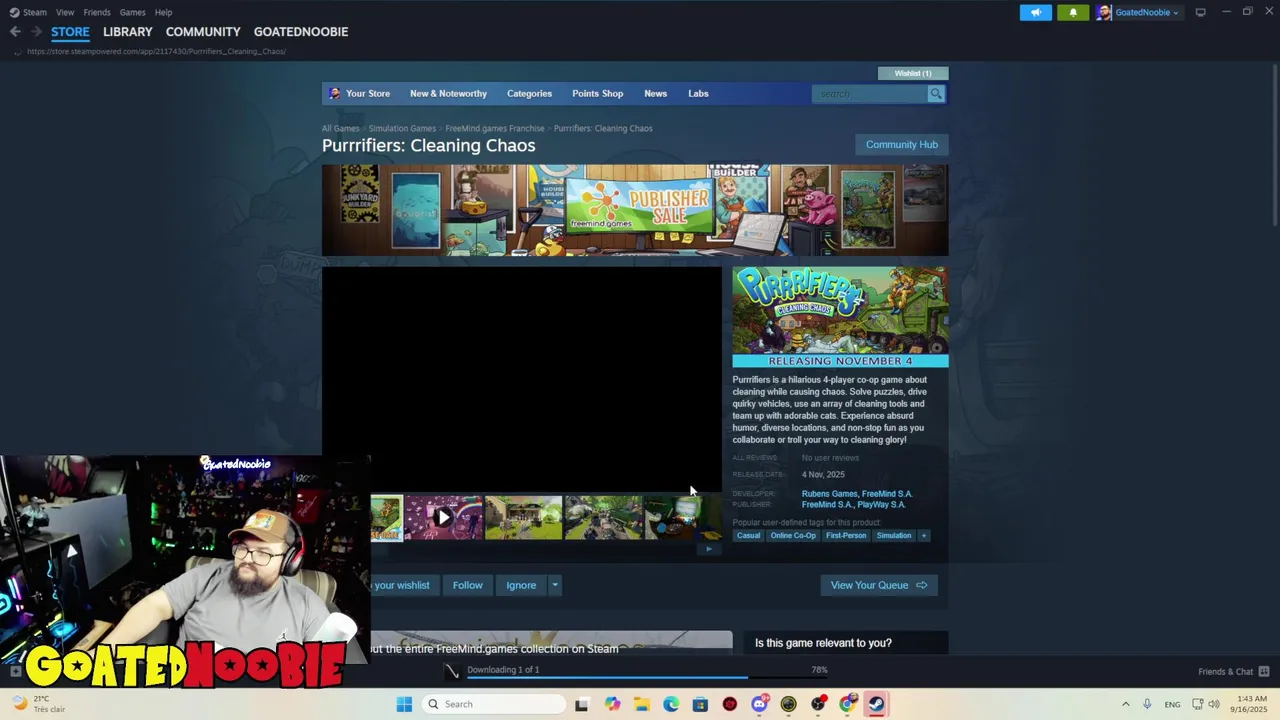1280x720 pixels.
Task: Switch to the COMMUNITY tab
Action: click(x=203, y=32)
